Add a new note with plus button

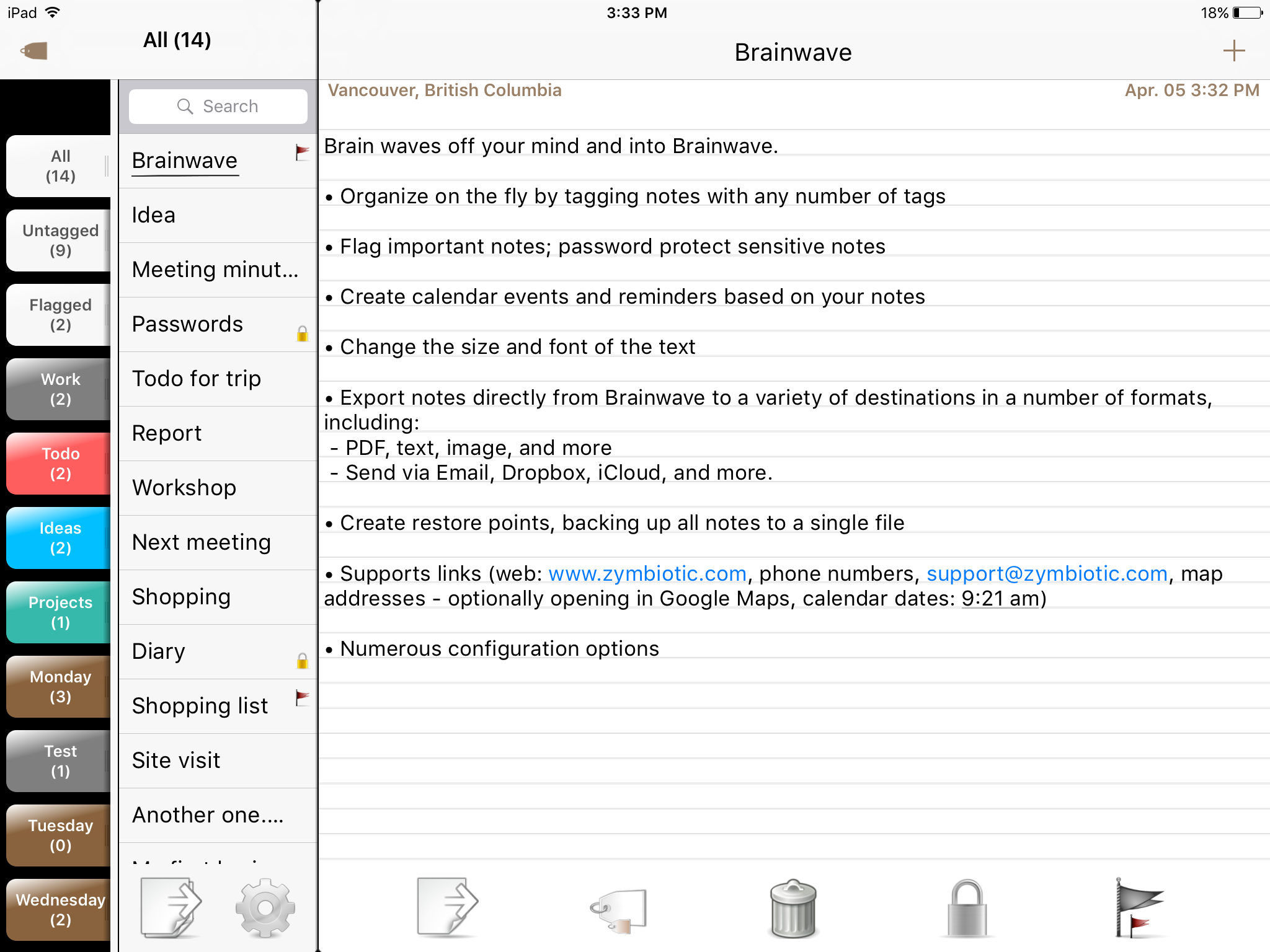1233,51
